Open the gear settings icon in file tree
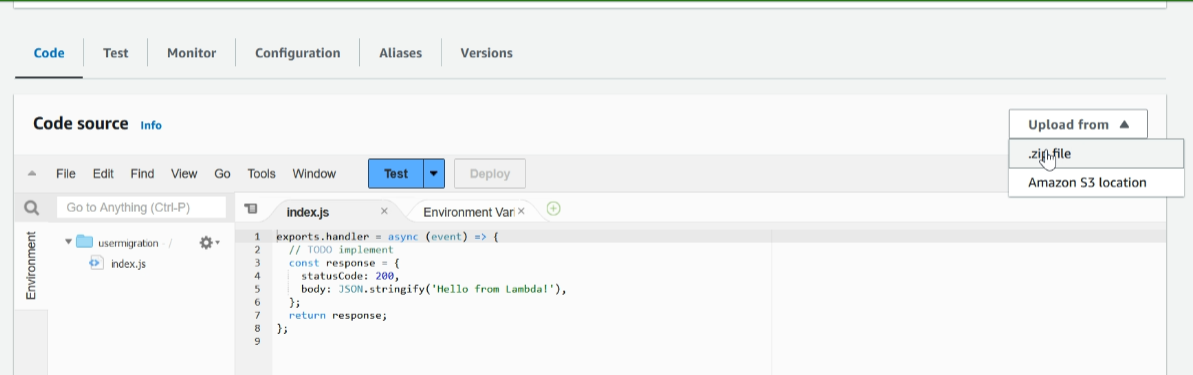The width and height of the screenshot is (1193, 375). [x=207, y=243]
